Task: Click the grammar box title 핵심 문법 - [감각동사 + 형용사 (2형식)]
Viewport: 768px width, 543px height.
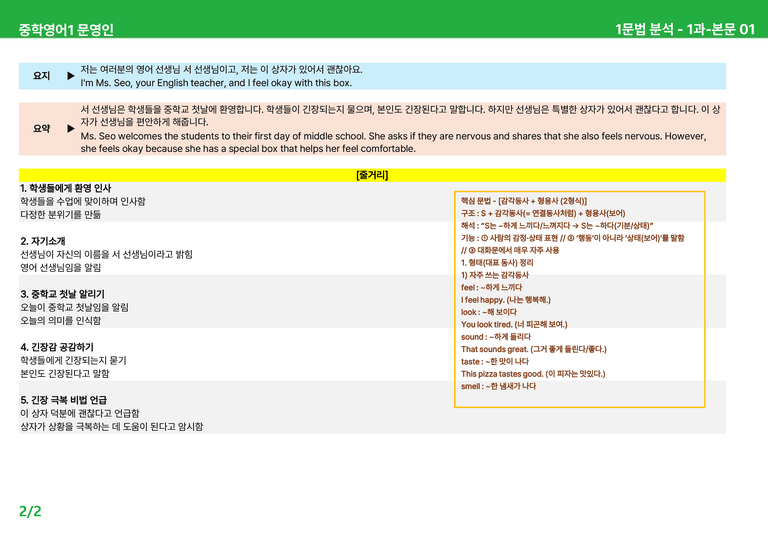Action: (x=524, y=201)
